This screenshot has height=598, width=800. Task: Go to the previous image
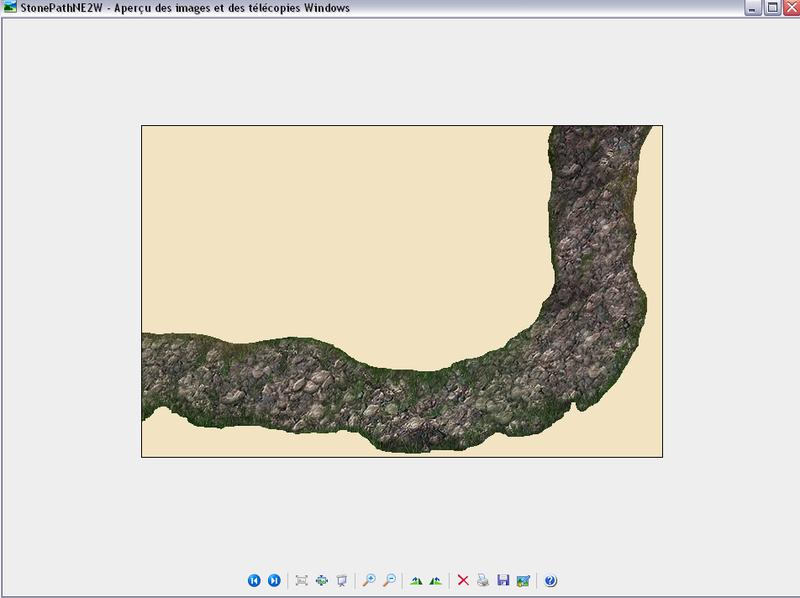[254, 580]
